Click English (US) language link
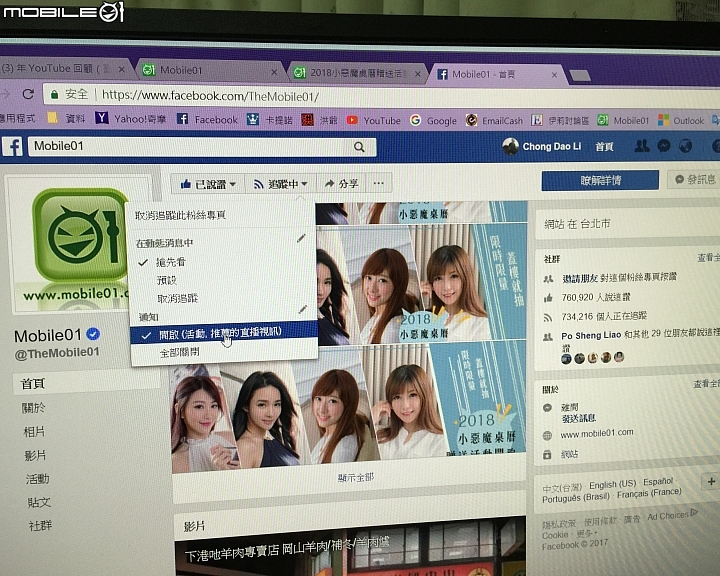 [613, 485]
